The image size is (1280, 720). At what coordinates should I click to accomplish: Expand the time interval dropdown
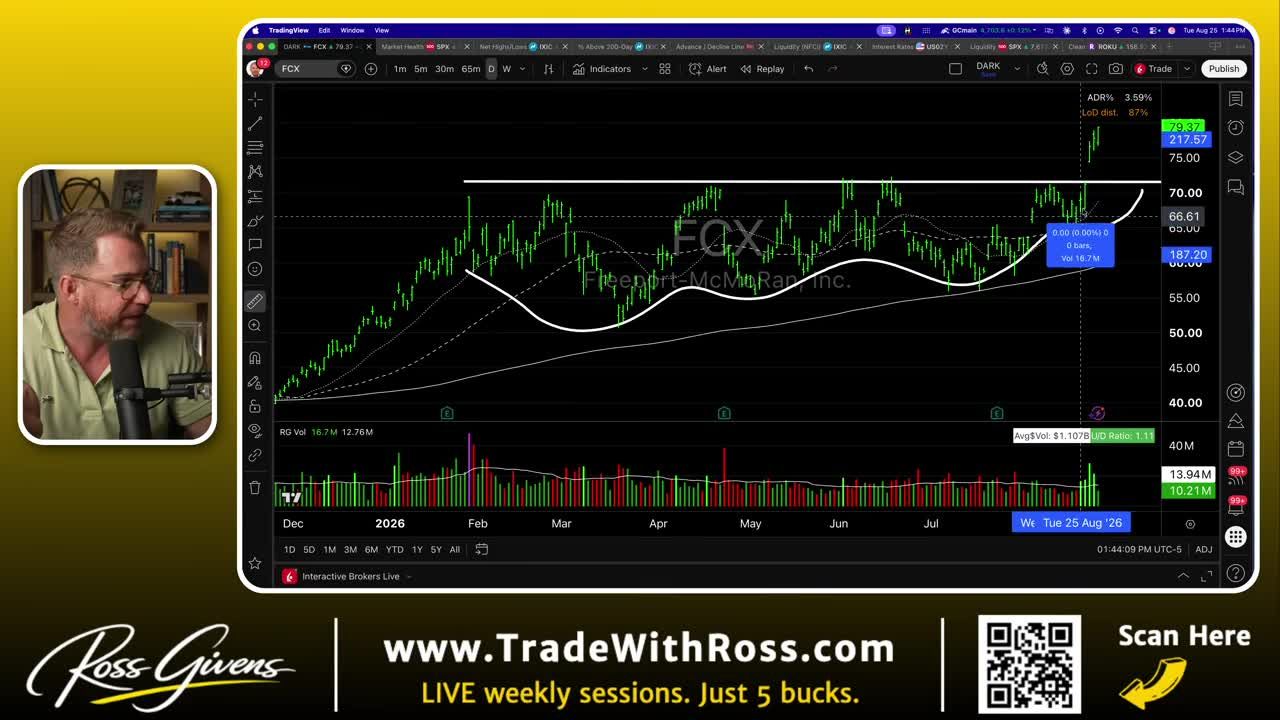pyautogui.click(x=523, y=69)
